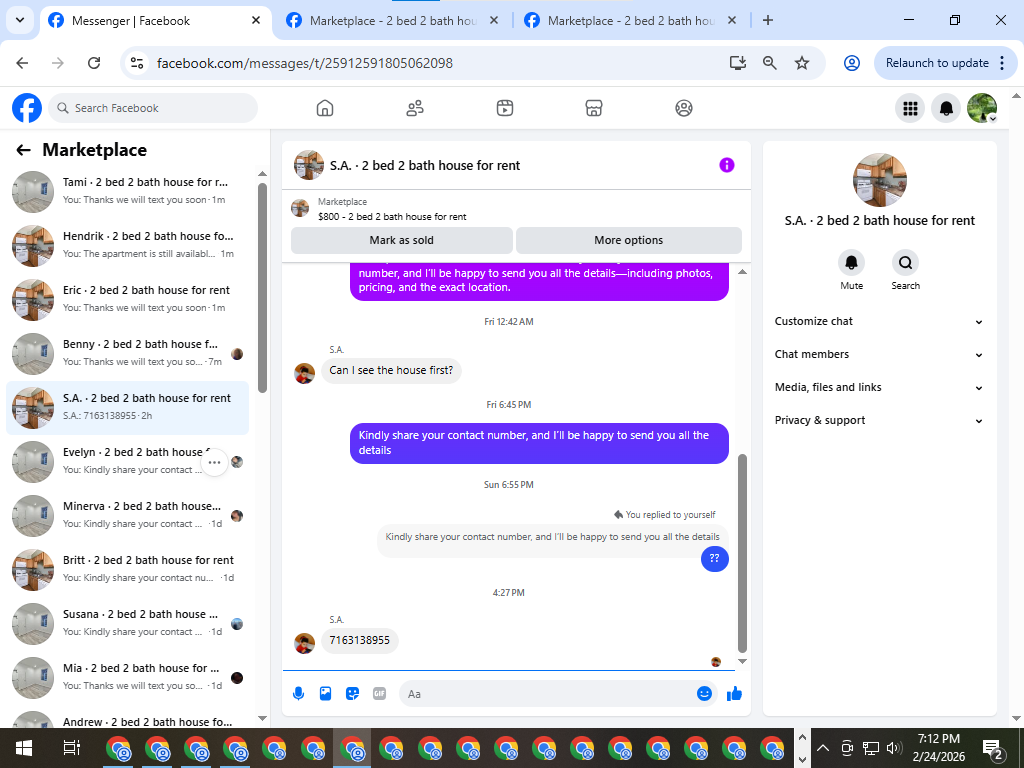View site information icon in address bar

coord(137,63)
